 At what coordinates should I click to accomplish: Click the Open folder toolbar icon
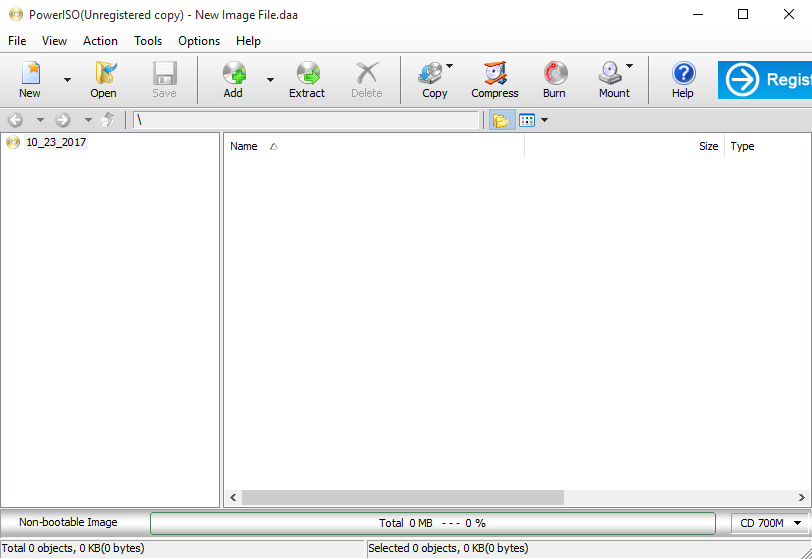104,74
